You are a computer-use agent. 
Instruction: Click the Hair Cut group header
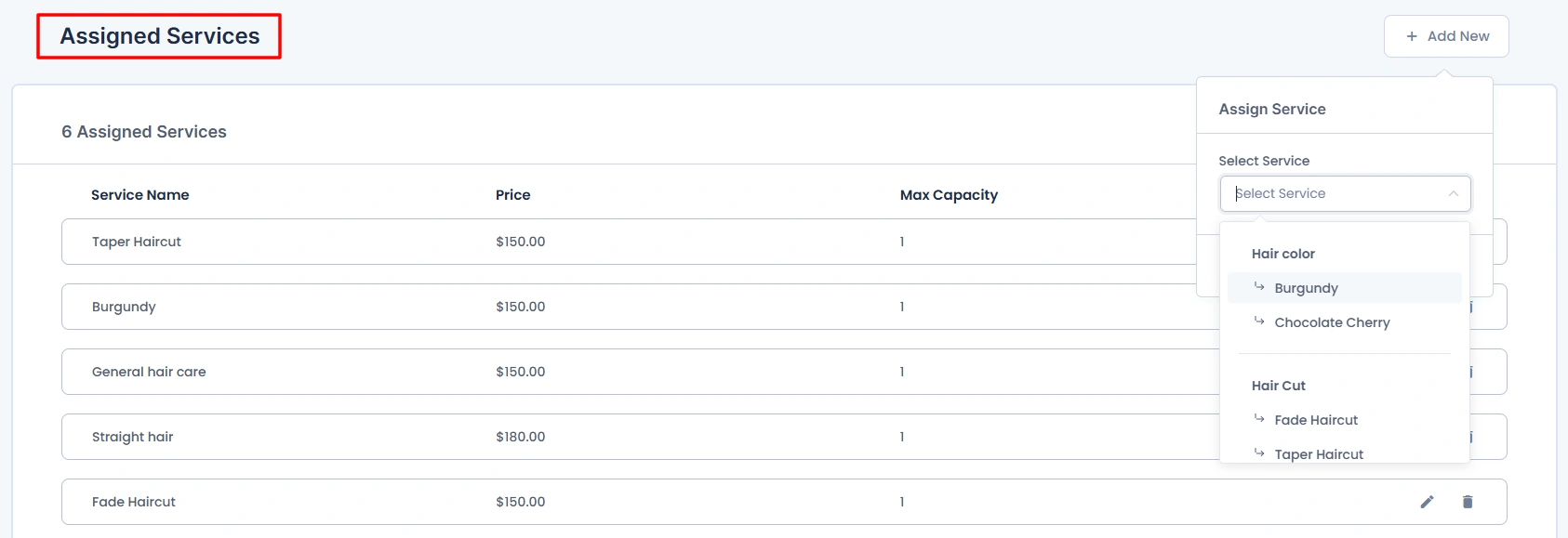tap(1278, 386)
